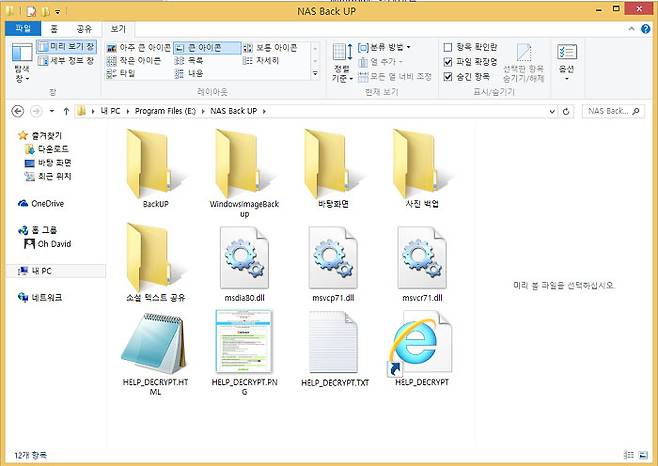
Task: Switch to the 공유 ribbon tab
Action: point(82,30)
